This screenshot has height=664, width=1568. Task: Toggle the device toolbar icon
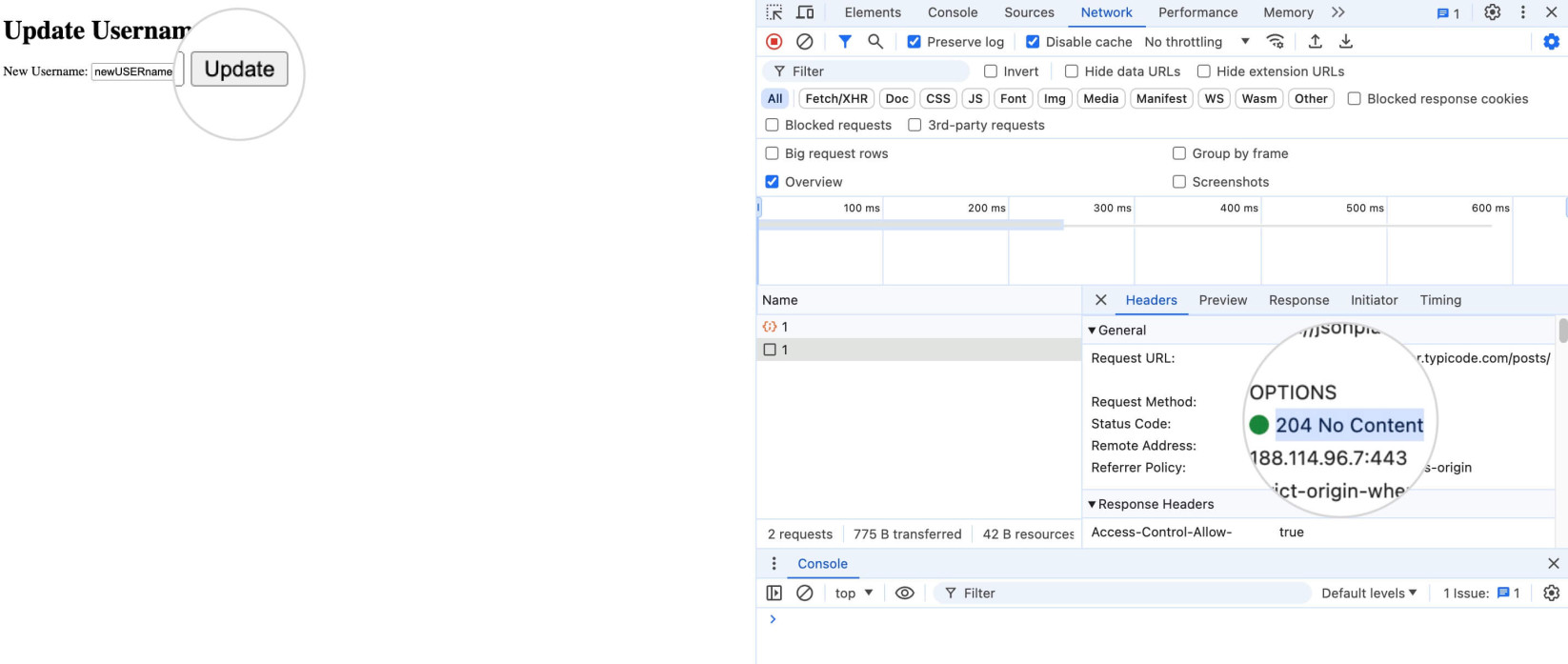coord(805,12)
